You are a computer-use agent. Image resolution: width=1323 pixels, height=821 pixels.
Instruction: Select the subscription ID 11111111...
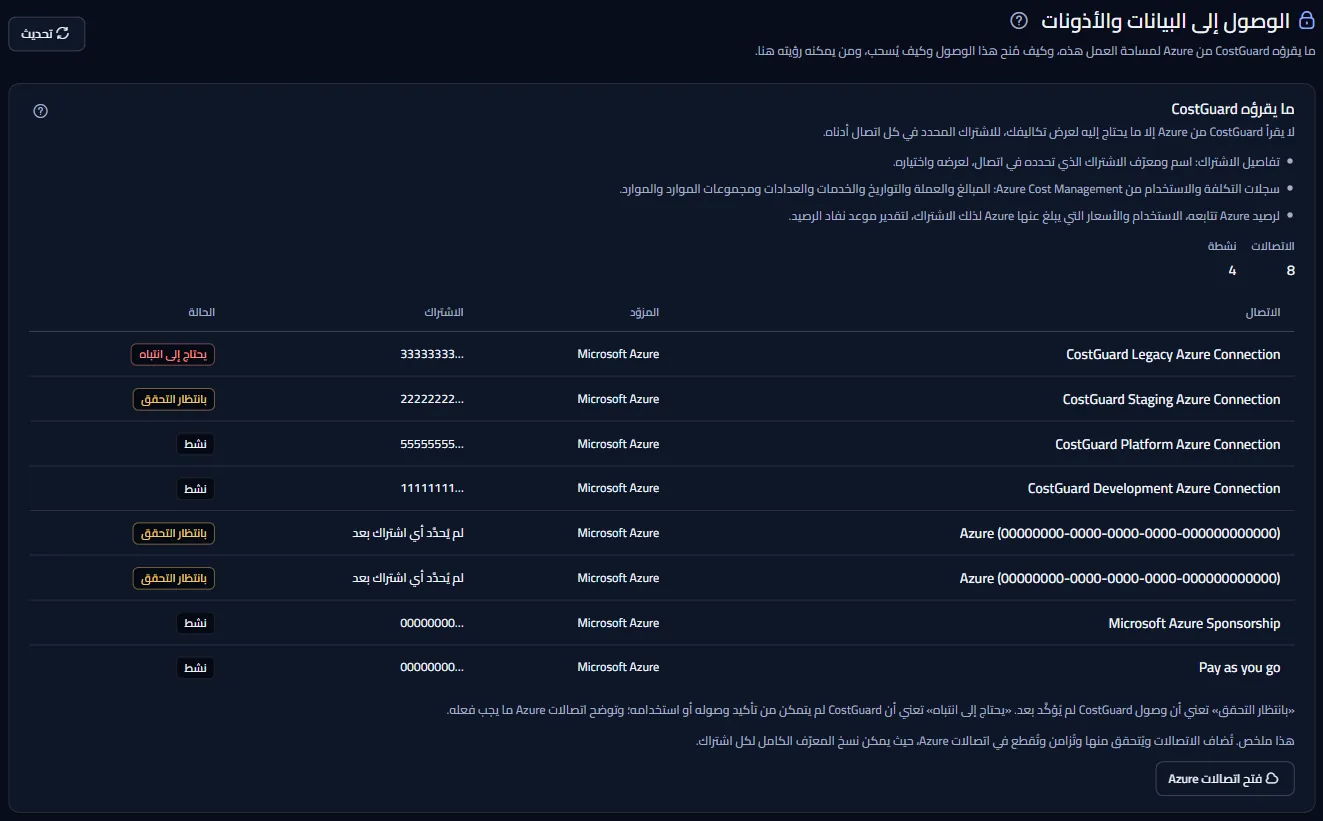432,488
